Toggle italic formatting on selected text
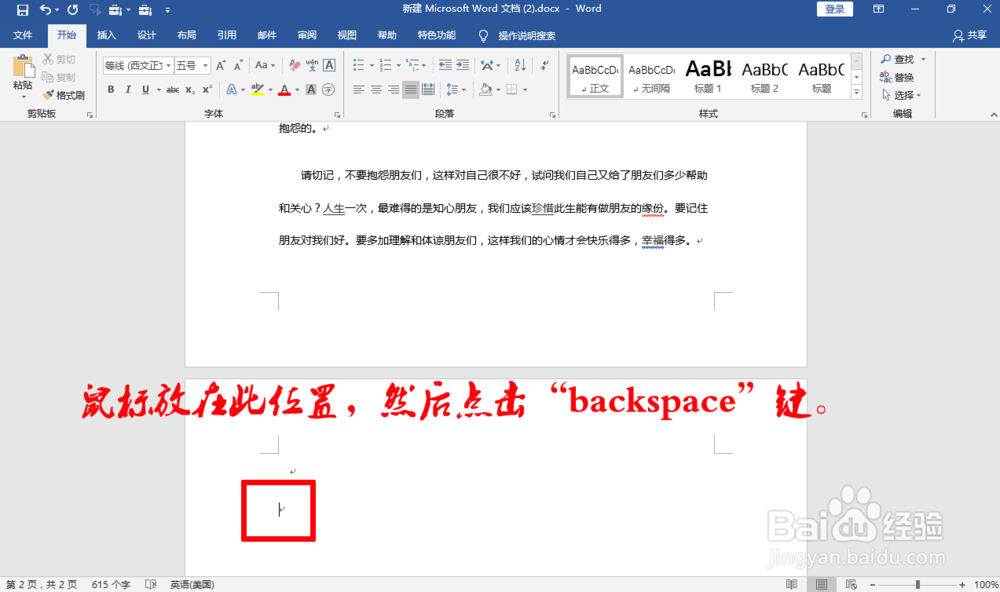This screenshot has width=1000, height=592. click(128, 89)
